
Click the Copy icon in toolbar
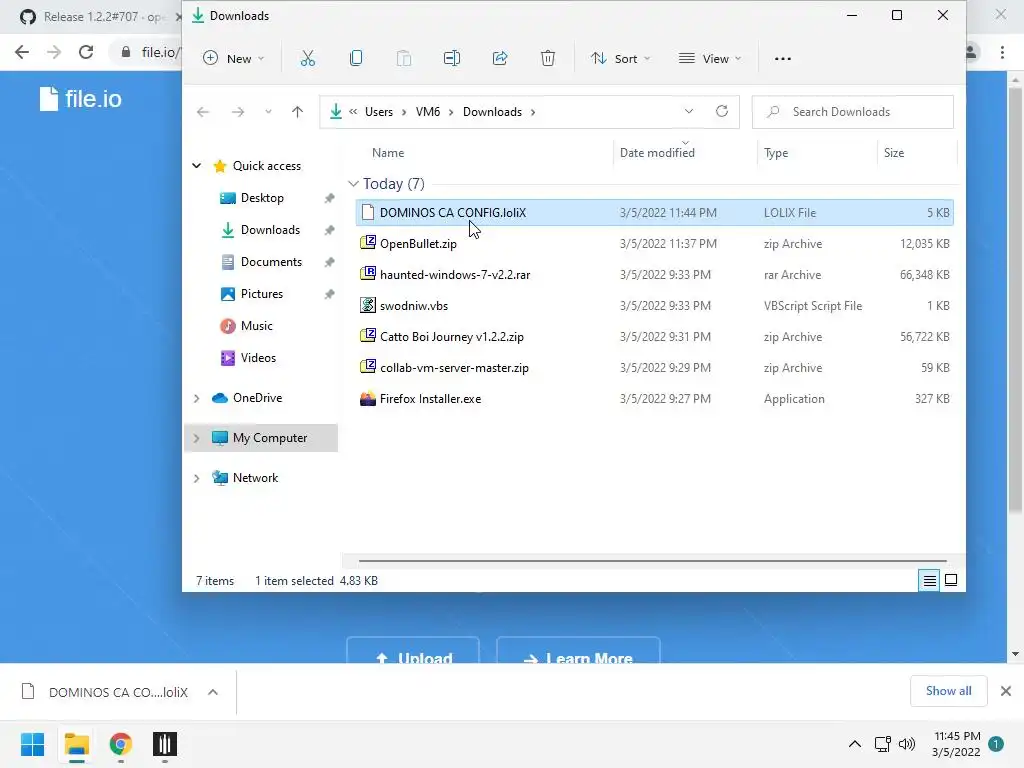[356, 59]
